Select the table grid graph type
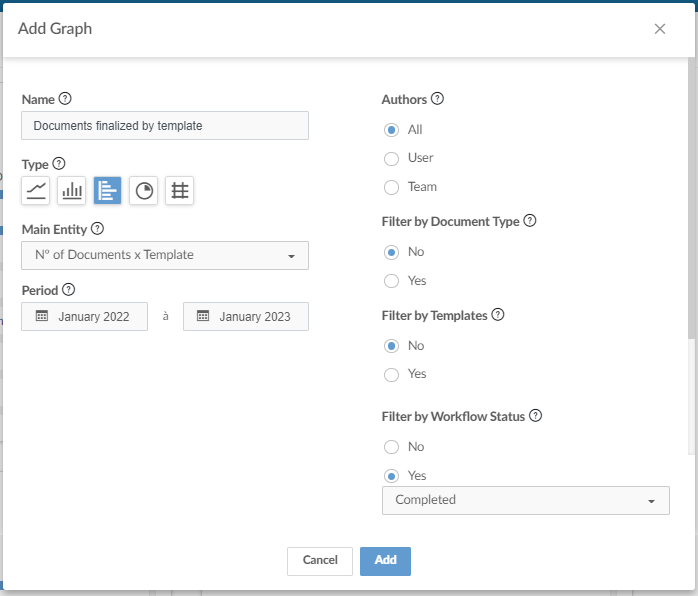 (179, 191)
